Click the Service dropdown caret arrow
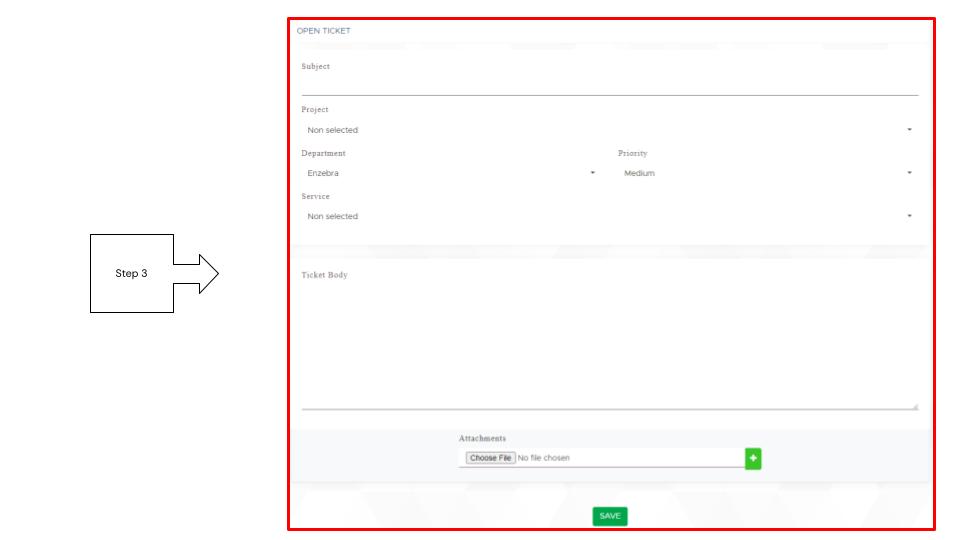Image resolution: width=960 pixels, height=540 pixels. pyautogui.click(x=909, y=216)
